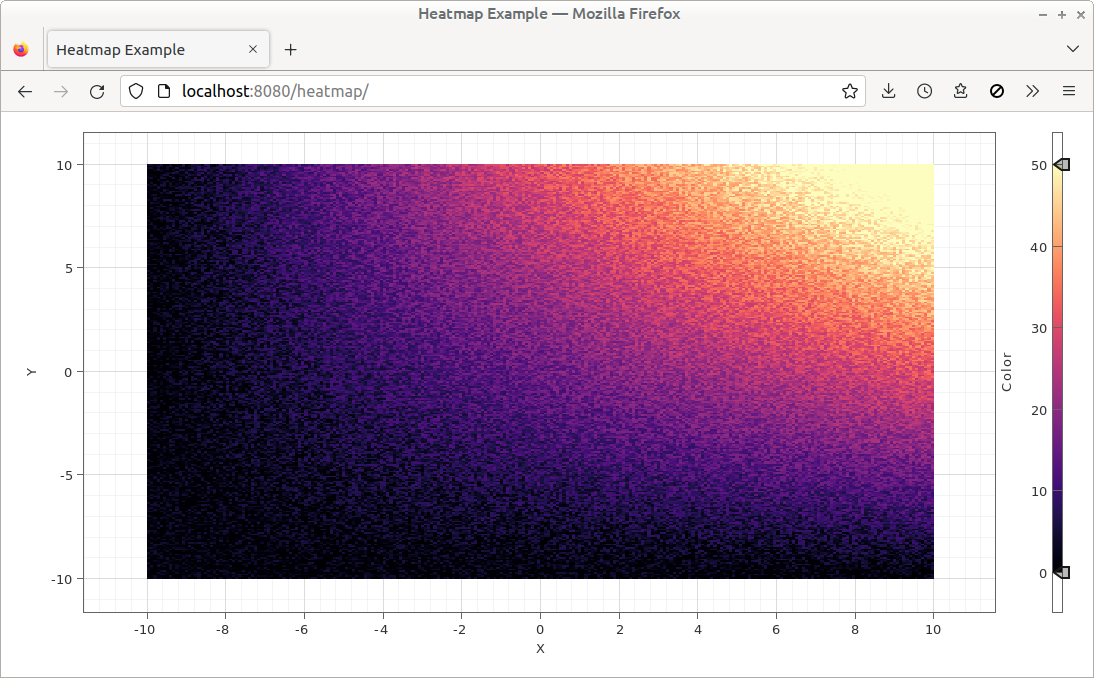This screenshot has height=678, width=1094.
Task: Click the extensions toolbar icon
Action: pyautogui.click(x=961, y=91)
